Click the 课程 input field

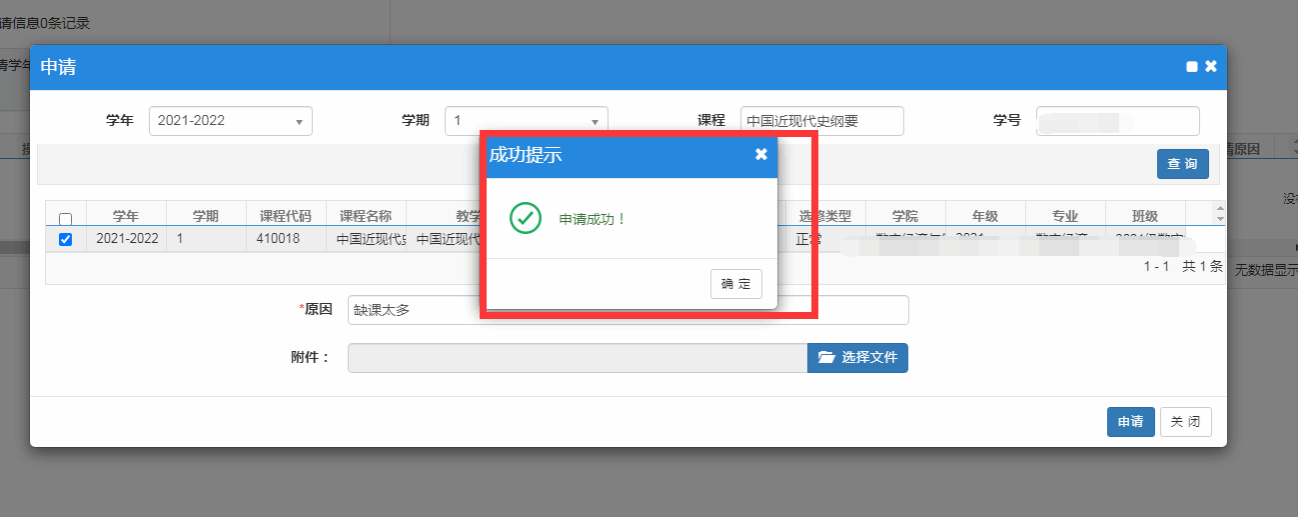point(821,121)
